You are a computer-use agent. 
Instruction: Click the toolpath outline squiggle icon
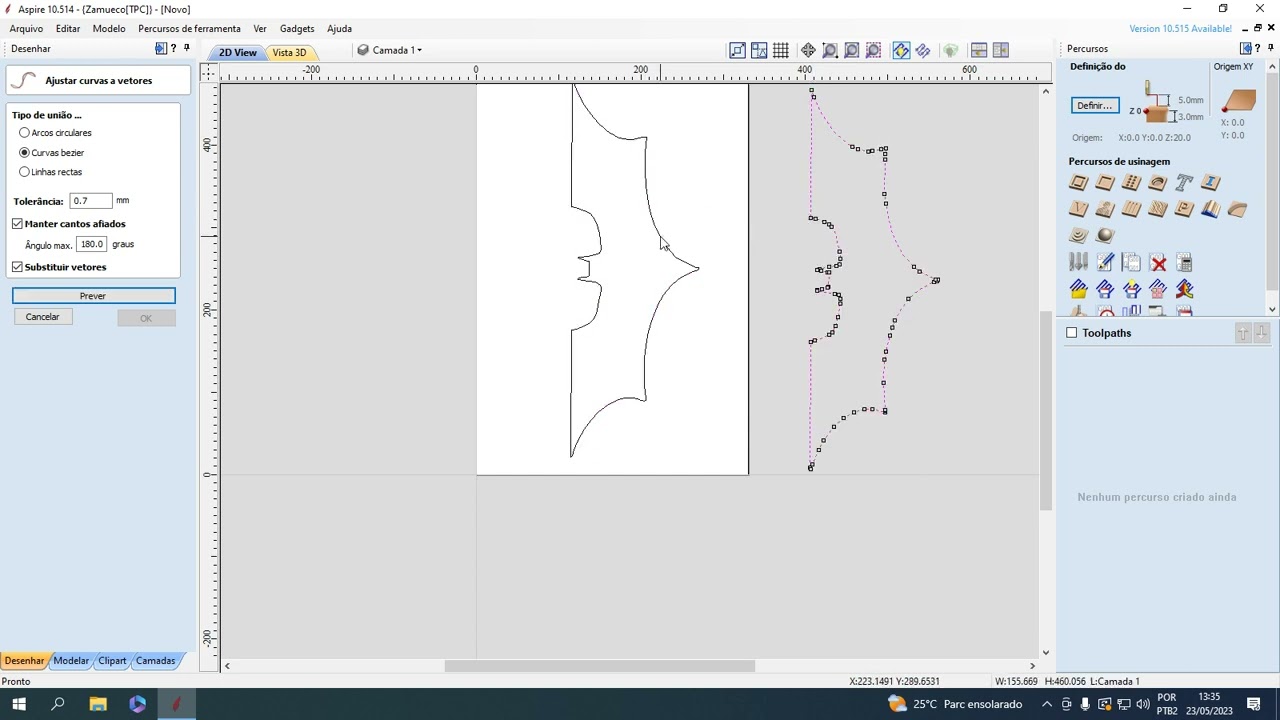click(923, 50)
